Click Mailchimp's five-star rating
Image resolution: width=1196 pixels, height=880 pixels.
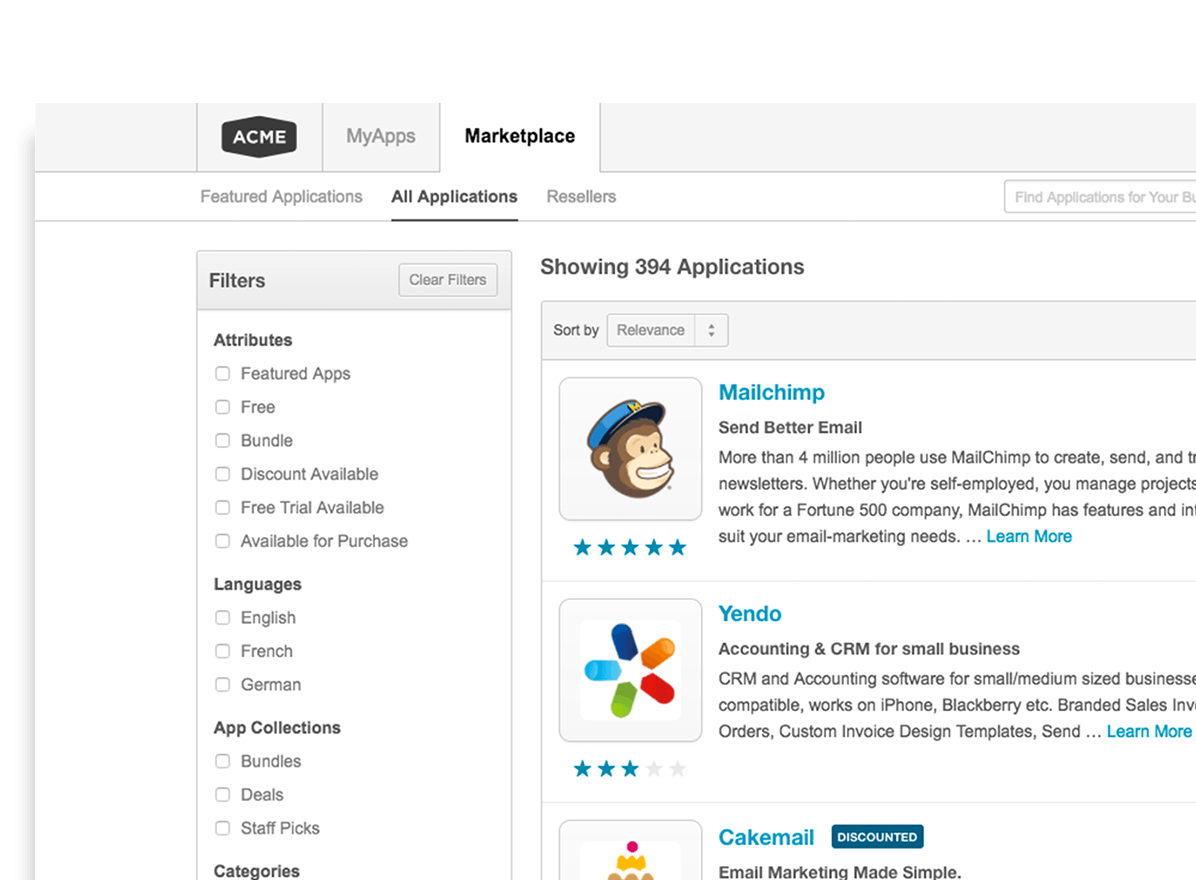630,548
